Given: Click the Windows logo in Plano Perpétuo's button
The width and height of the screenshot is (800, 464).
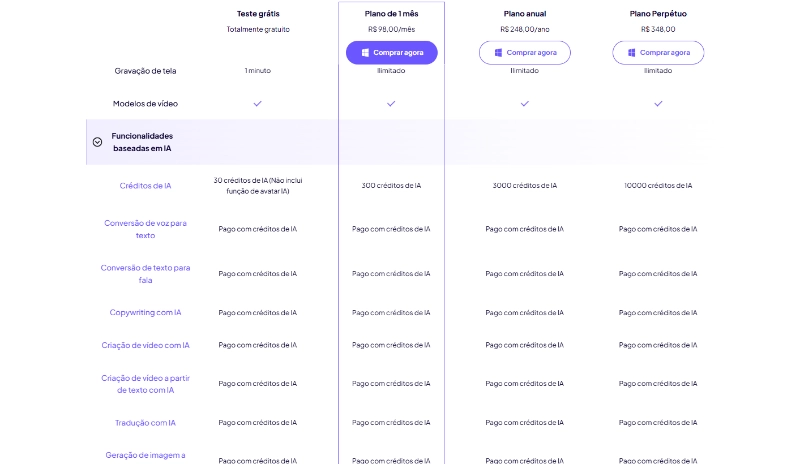Looking at the screenshot, I should (633, 52).
